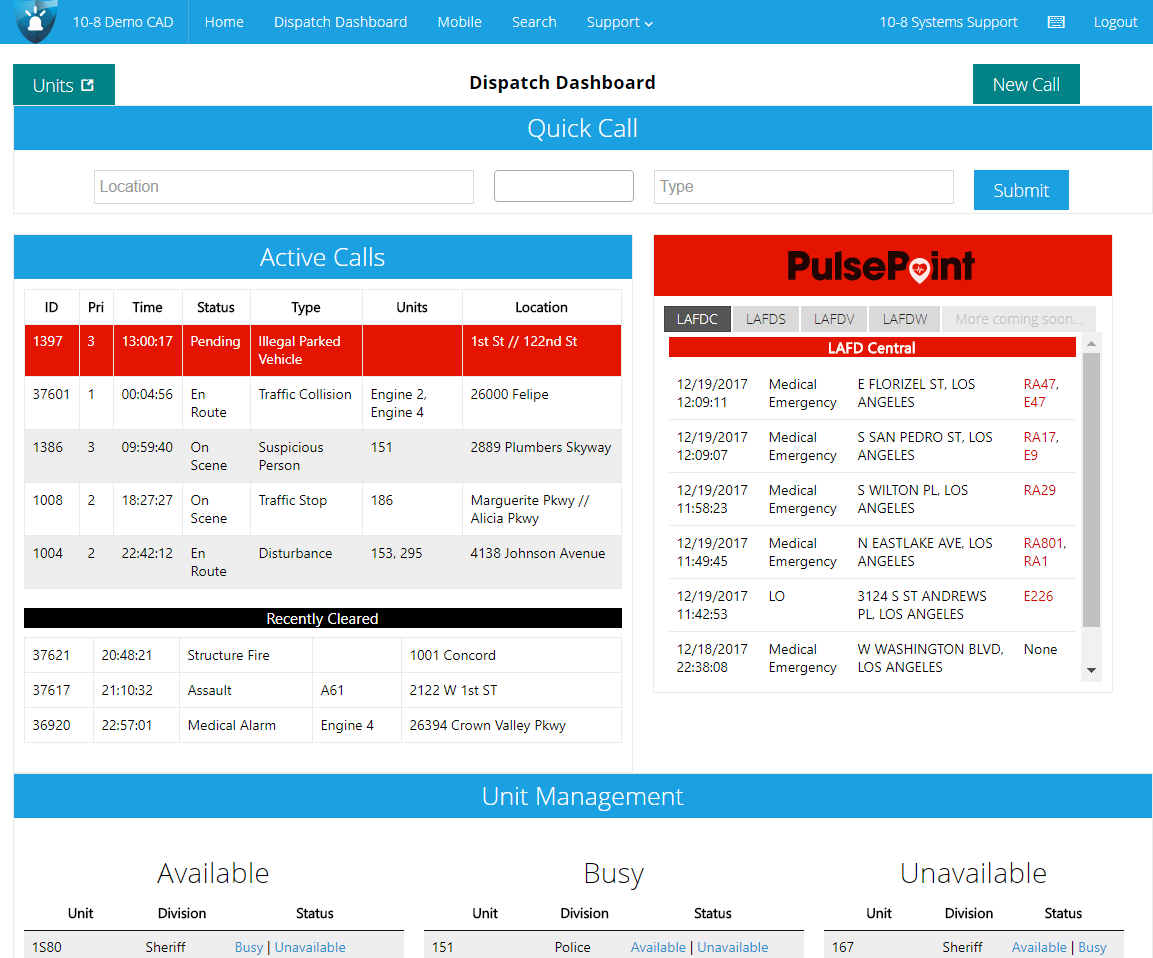Open the Dispatch Dashboard nav item
The width and height of the screenshot is (1153, 958).
(340, 22)
